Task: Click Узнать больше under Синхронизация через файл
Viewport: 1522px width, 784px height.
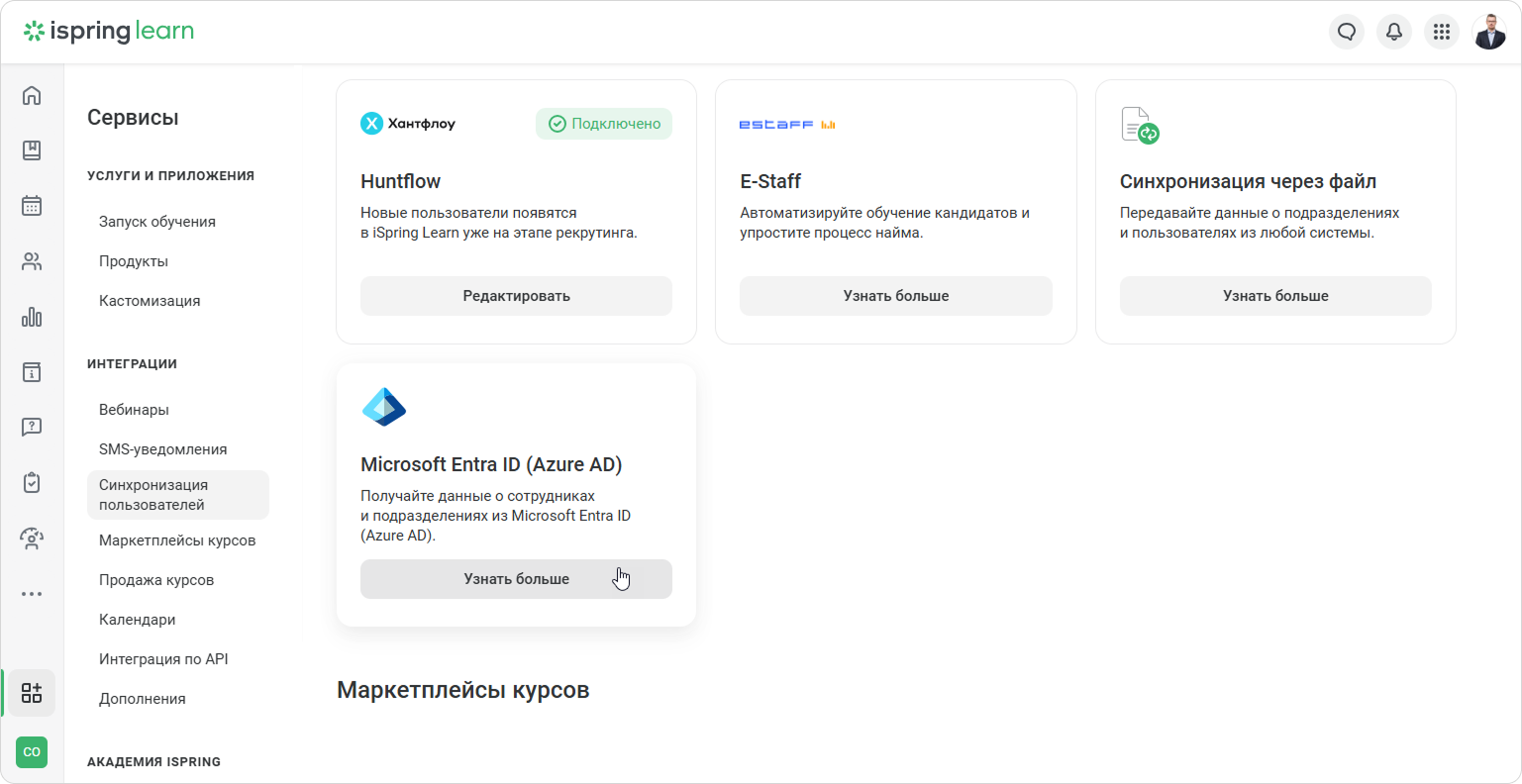Action: pyautogui.click(x=1275, y=296)
